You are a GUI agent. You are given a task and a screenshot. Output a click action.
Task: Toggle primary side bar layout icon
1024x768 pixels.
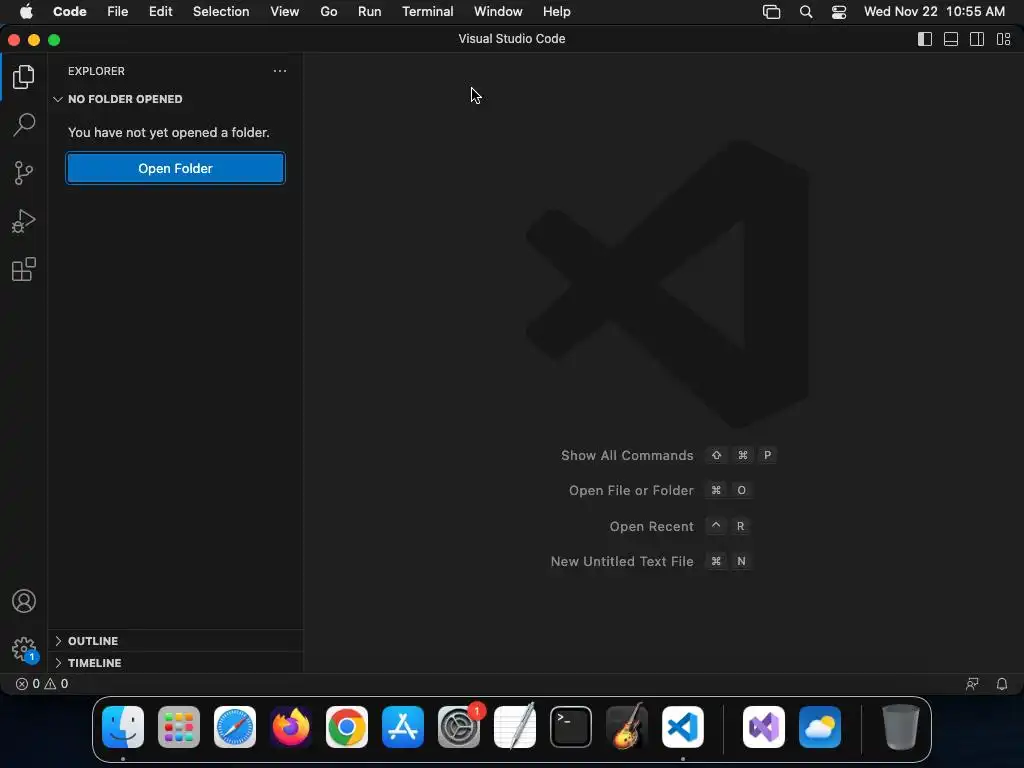(925, 39)
